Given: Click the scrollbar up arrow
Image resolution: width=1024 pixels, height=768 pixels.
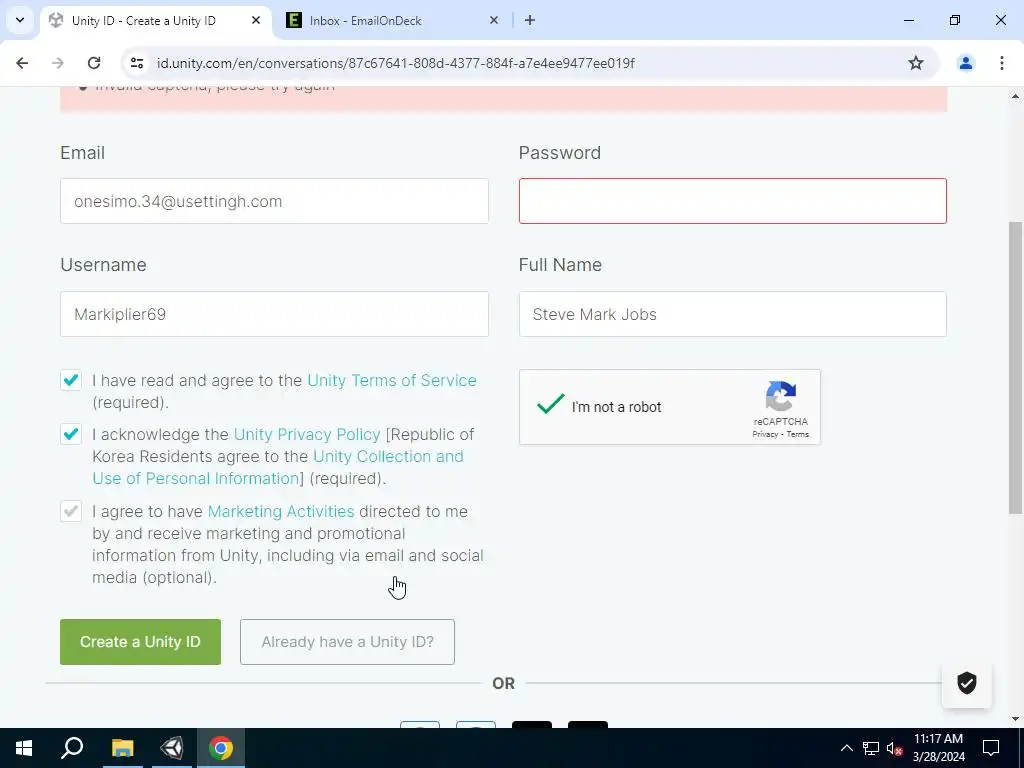Looking at the screenshot, I should tap(1016, 96).
